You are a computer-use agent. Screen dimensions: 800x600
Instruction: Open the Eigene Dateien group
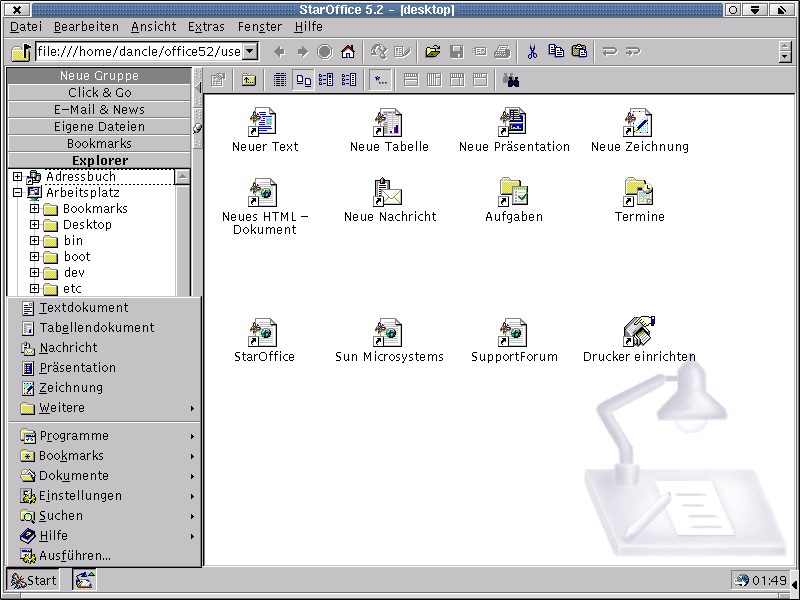coord(99,126)
